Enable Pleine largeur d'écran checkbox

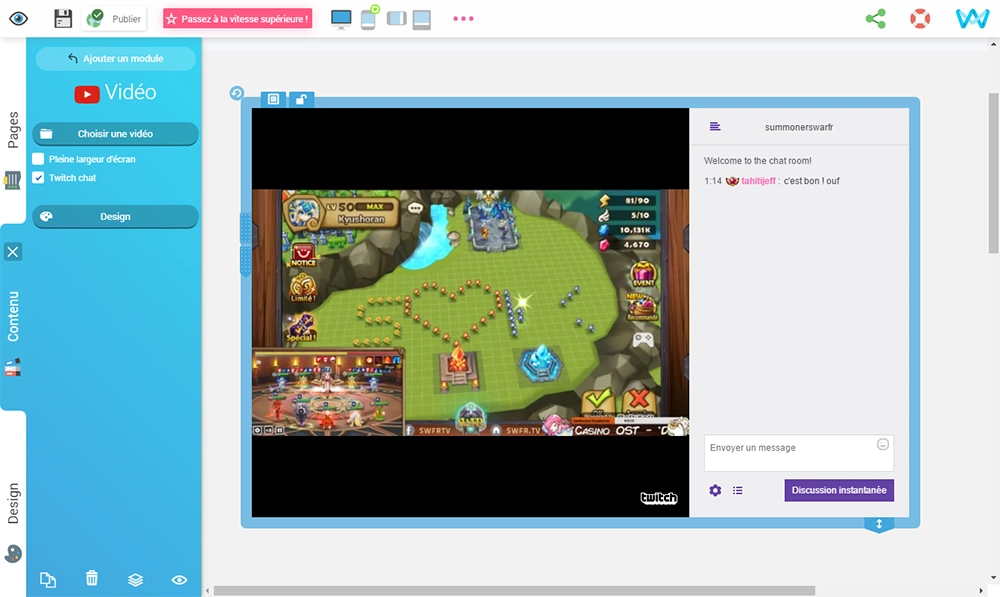click(x=39, y=159)
